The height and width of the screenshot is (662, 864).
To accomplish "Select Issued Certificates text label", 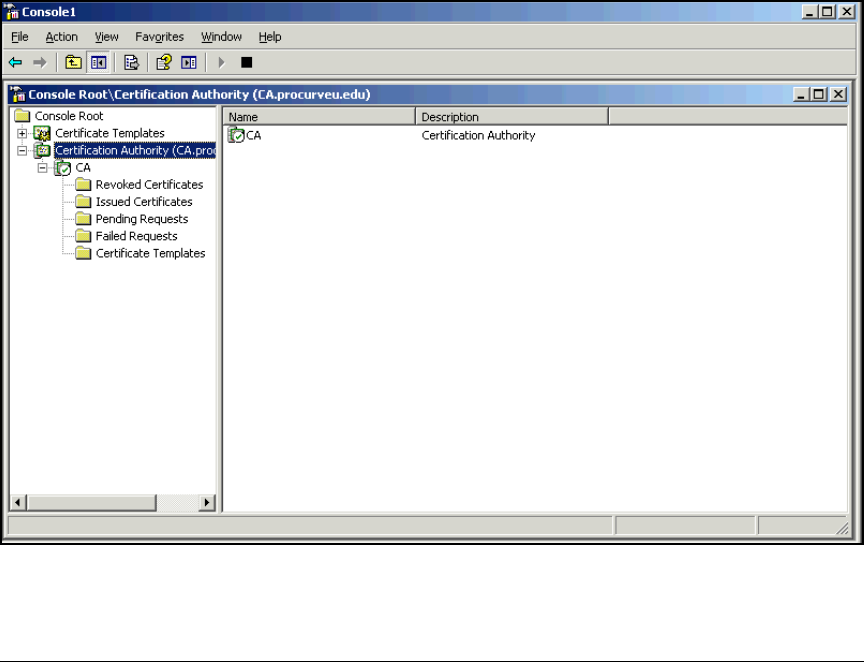I will point(144,202).
